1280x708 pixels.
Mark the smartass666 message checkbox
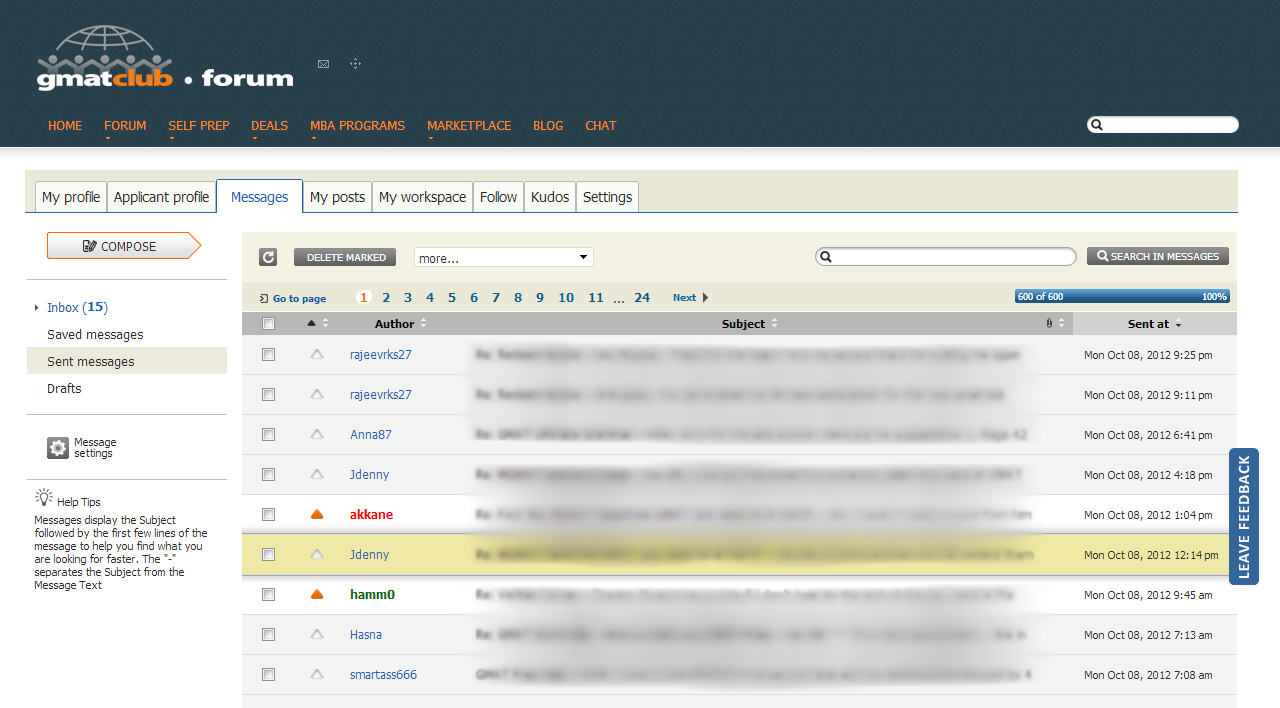coord(268,674)
